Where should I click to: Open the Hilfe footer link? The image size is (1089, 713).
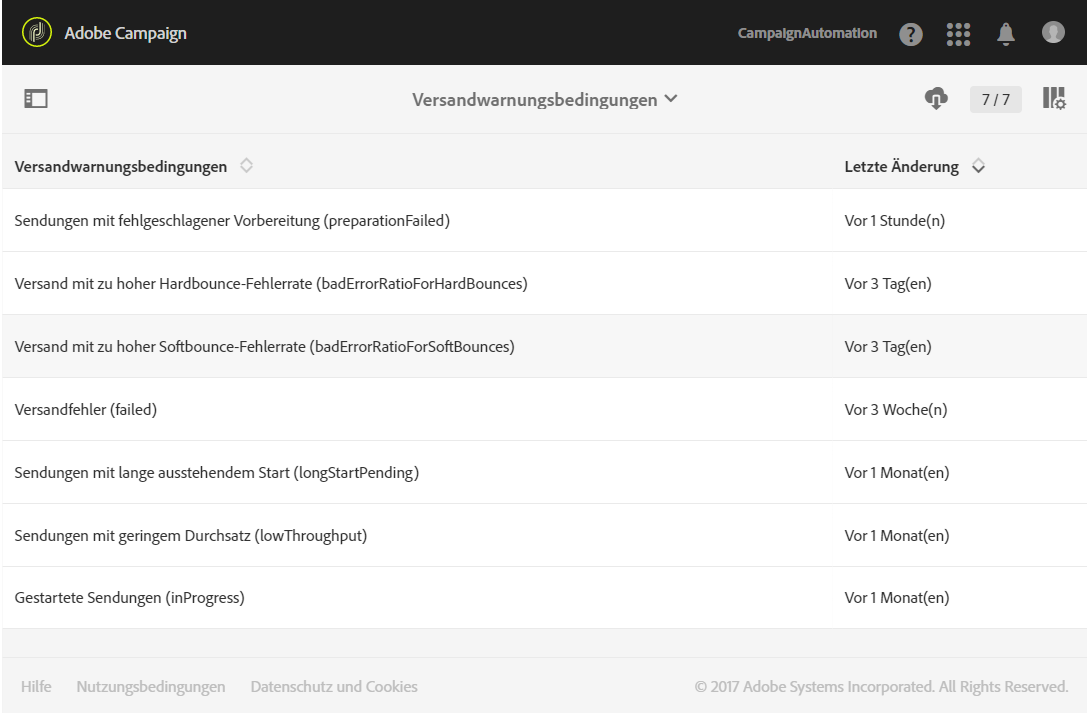coord(36,686)
